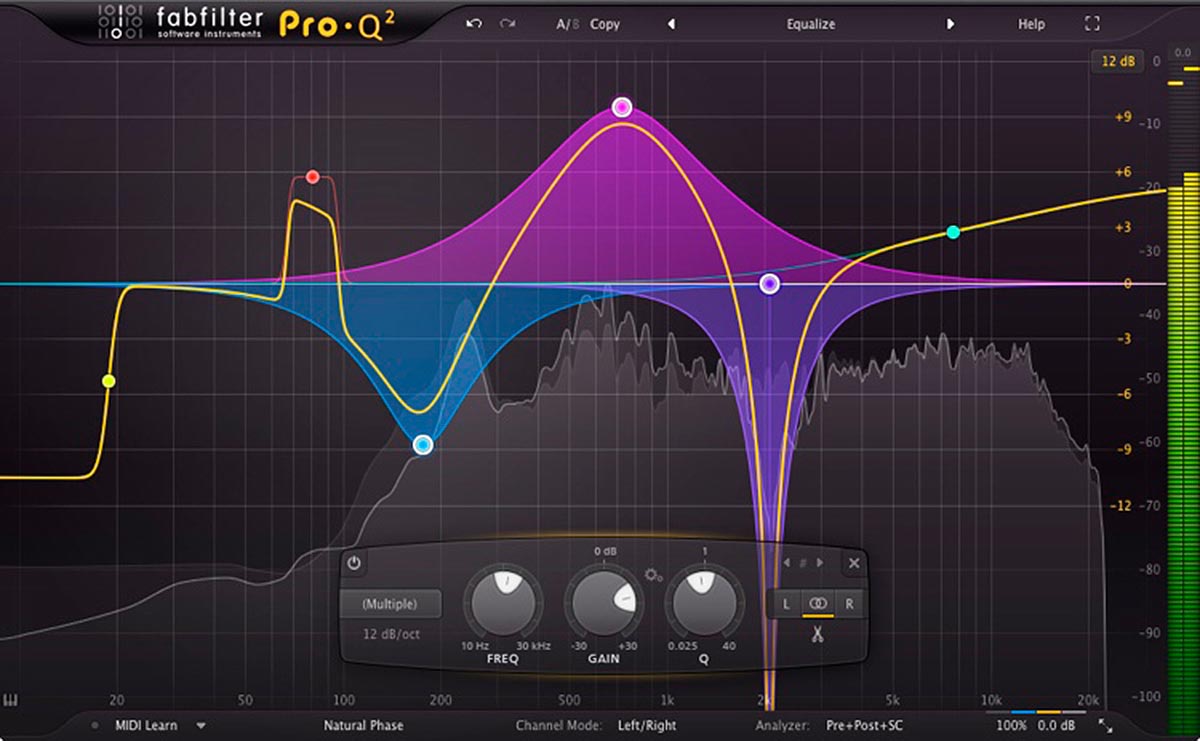Go to next band in band panel
This screenshot has width=1200, height=741.
click(820, 563)
